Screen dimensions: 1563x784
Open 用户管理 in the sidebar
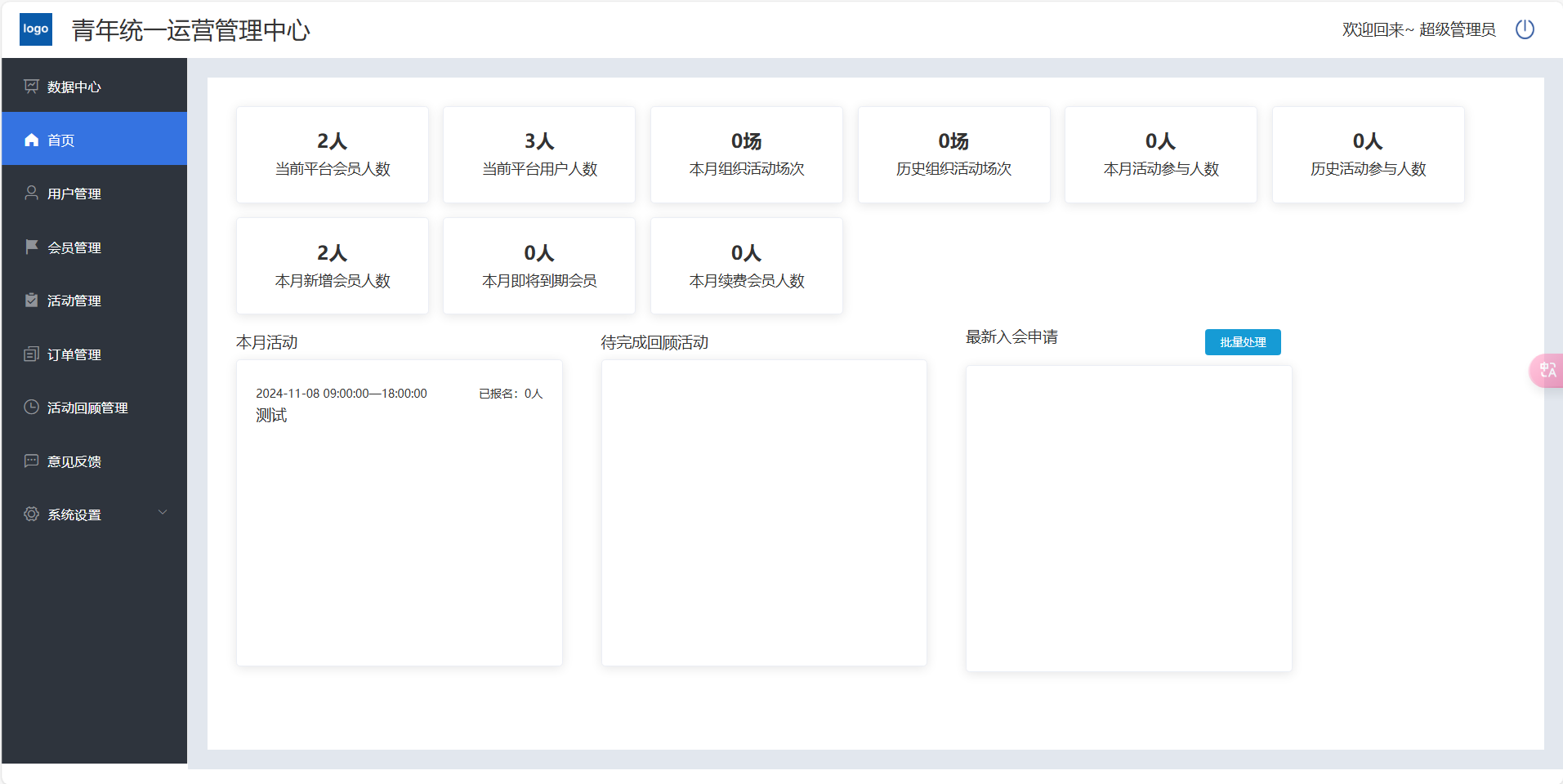95,193
